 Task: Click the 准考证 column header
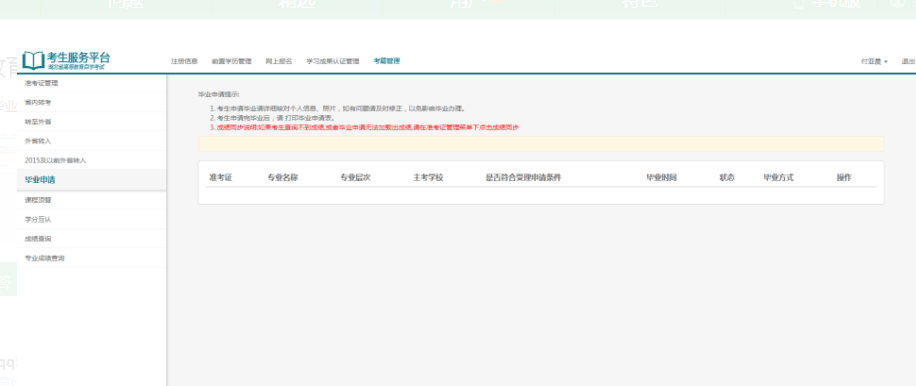point(221,178)
